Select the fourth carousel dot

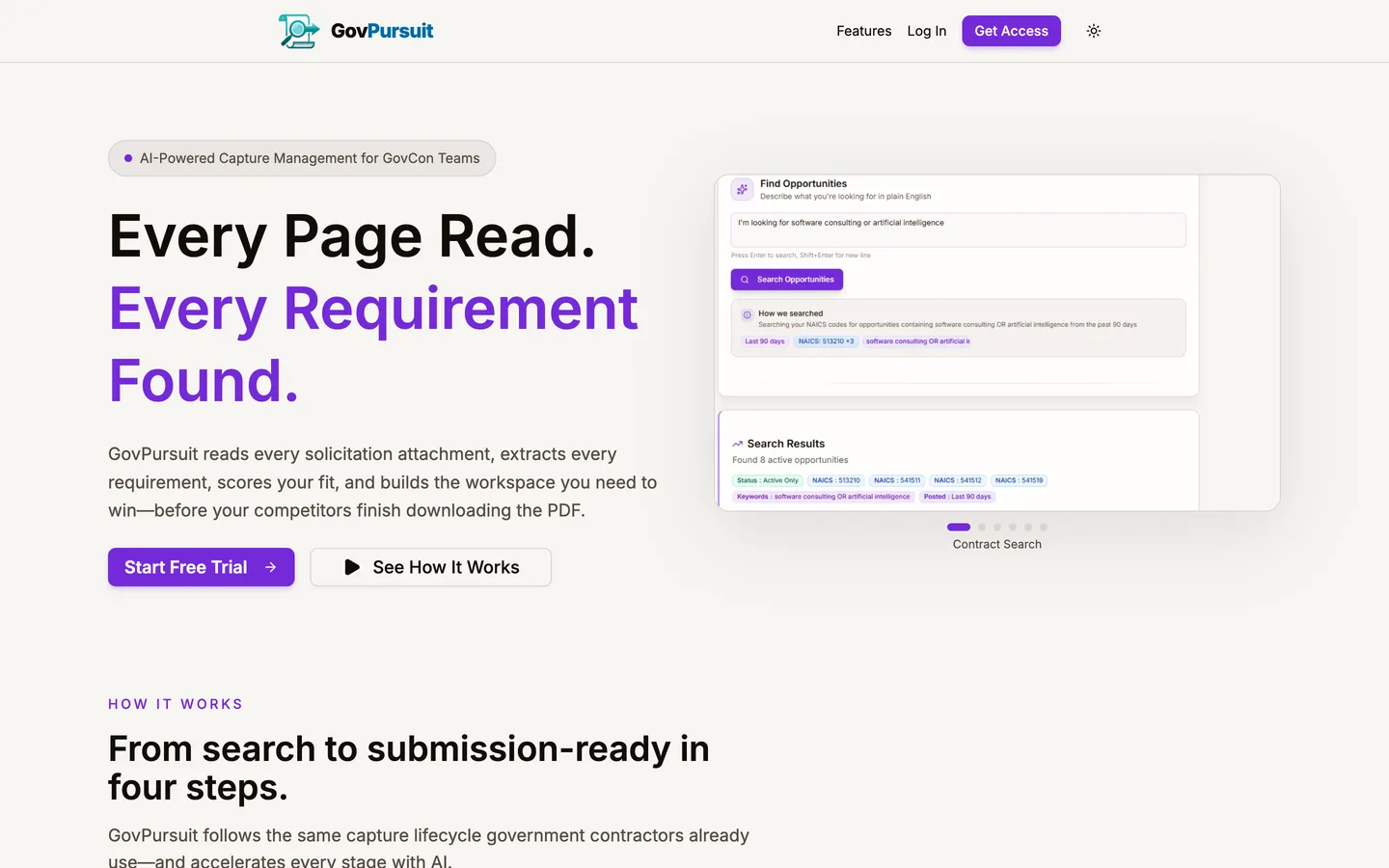(x=1013, y=528)
